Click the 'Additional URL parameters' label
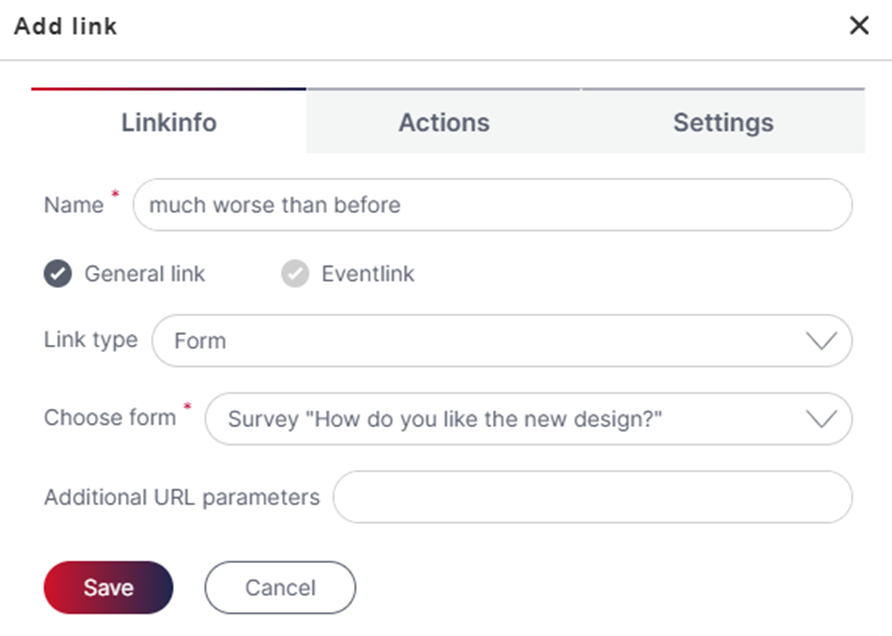Image resolution: width=892 pixels, height=636 pixels. (x=182, y=497)
